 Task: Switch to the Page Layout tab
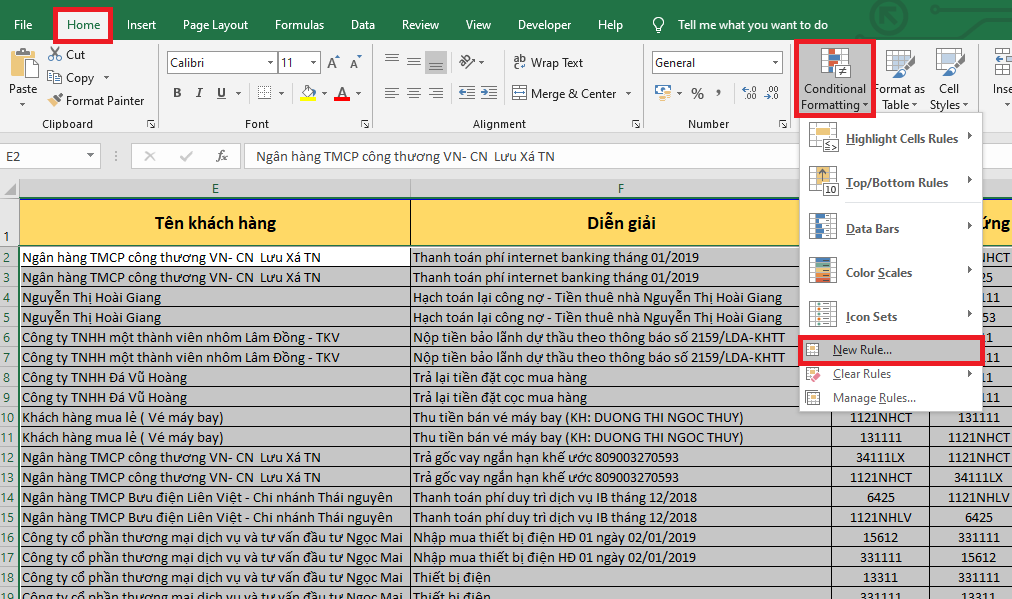215,25
